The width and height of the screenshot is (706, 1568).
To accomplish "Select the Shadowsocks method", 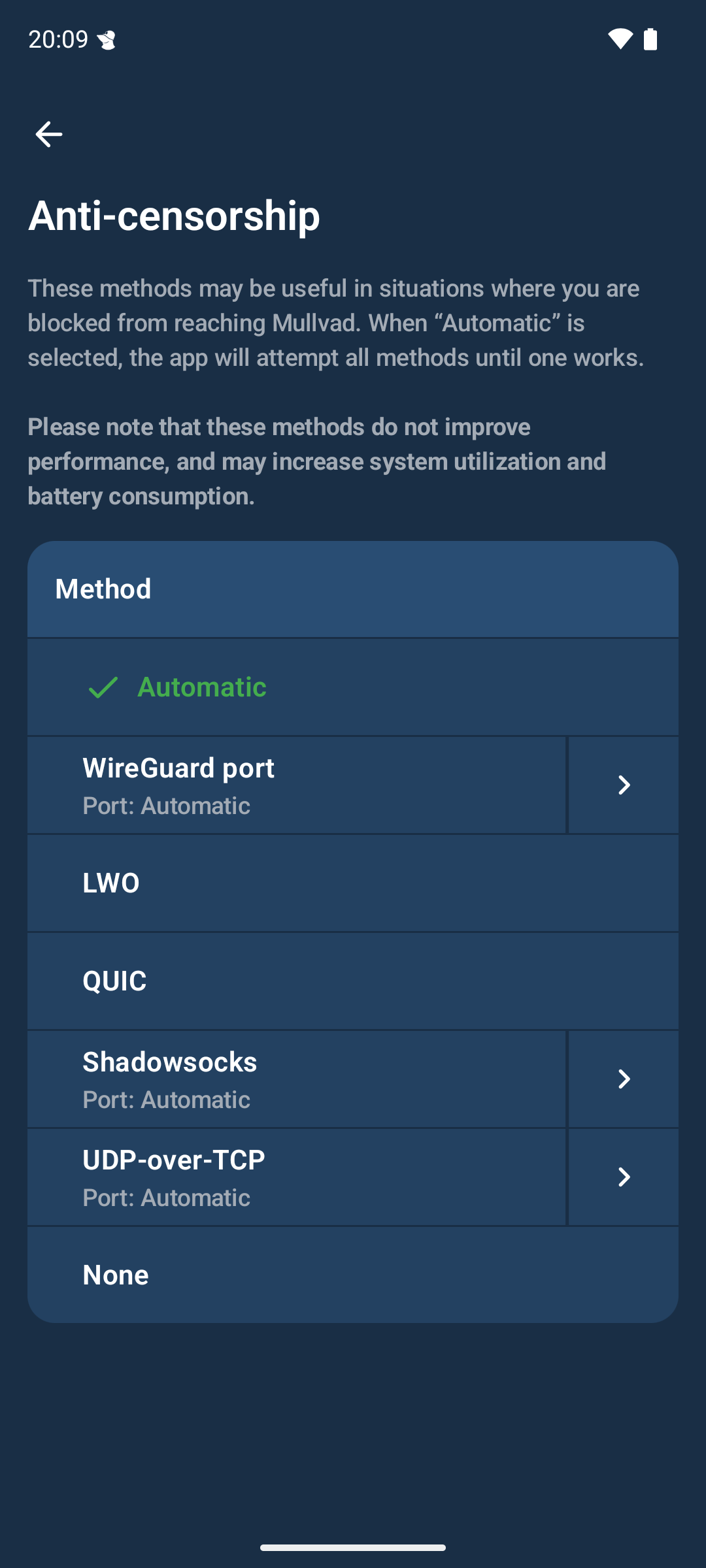I will tap(294, 1079).
